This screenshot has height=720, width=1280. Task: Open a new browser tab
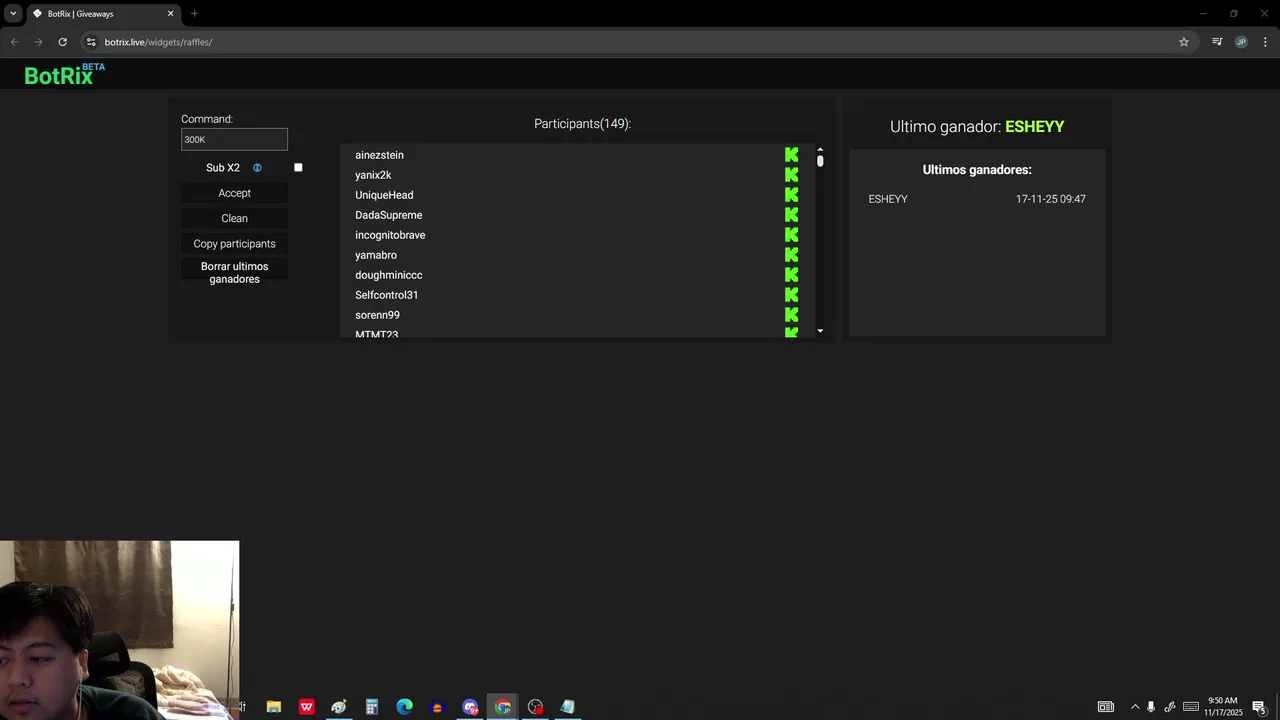tap(194, 14)
